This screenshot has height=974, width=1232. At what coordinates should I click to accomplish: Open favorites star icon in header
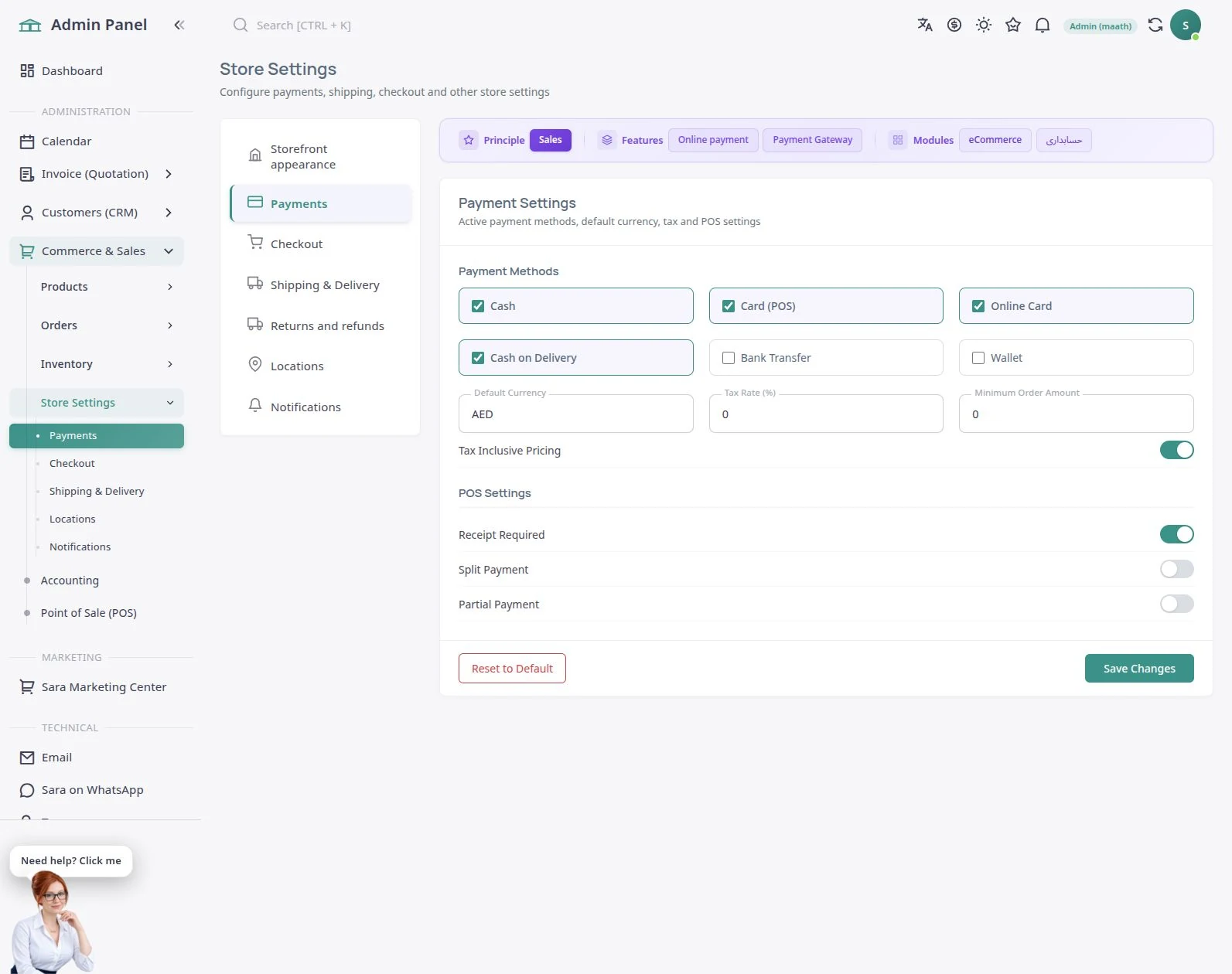pyautogui.click(x=1013, y=25)
